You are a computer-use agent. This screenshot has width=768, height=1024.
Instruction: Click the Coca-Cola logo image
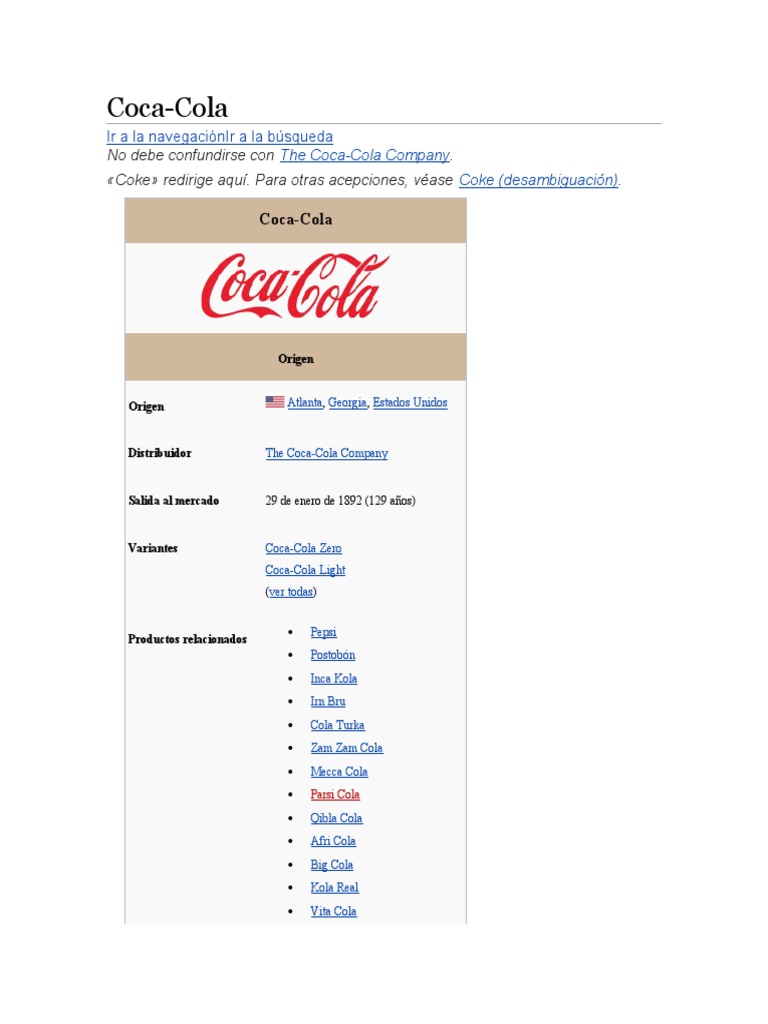295,286
